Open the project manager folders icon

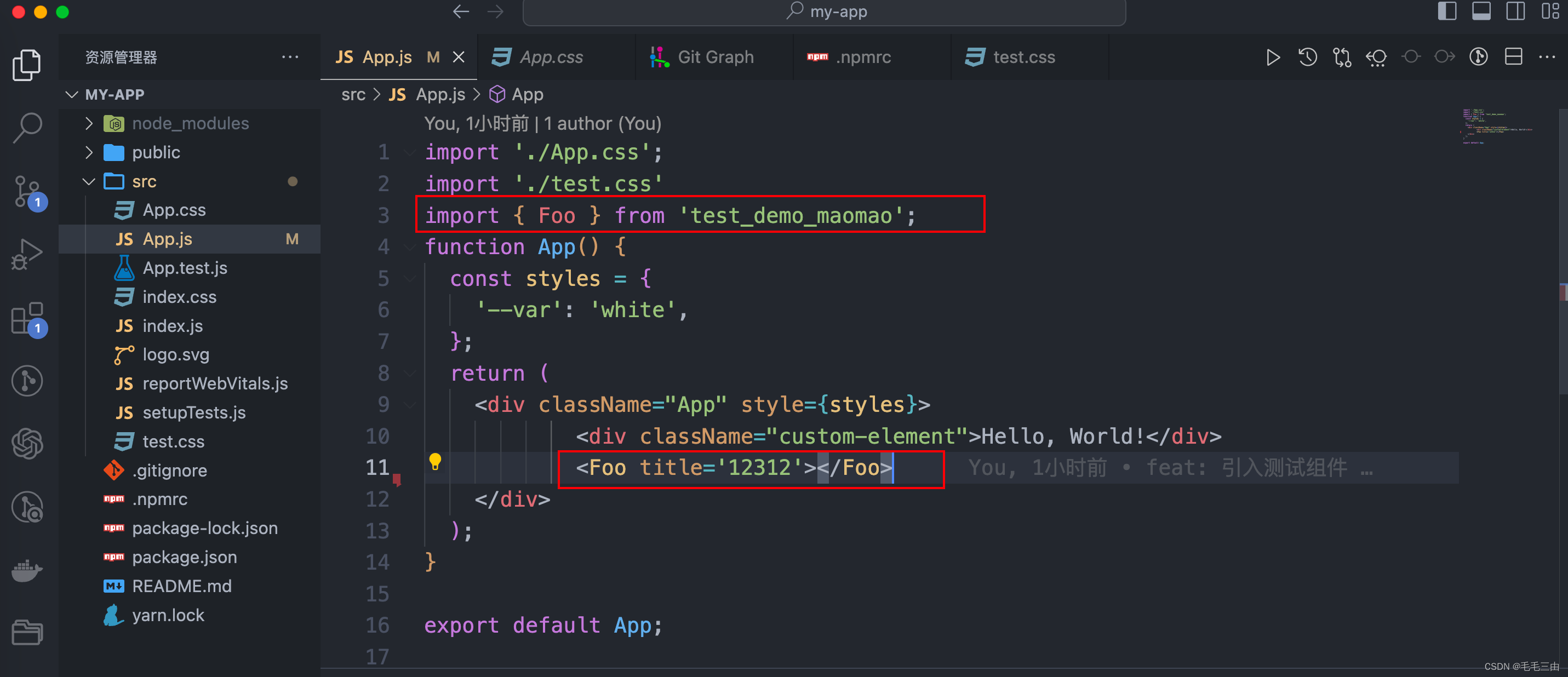click(x=27, y=633)
